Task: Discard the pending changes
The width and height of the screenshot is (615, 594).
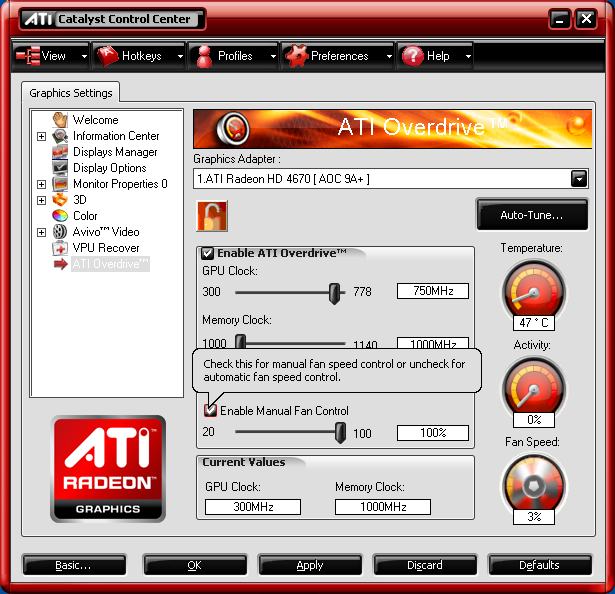Action: (425, 565)
